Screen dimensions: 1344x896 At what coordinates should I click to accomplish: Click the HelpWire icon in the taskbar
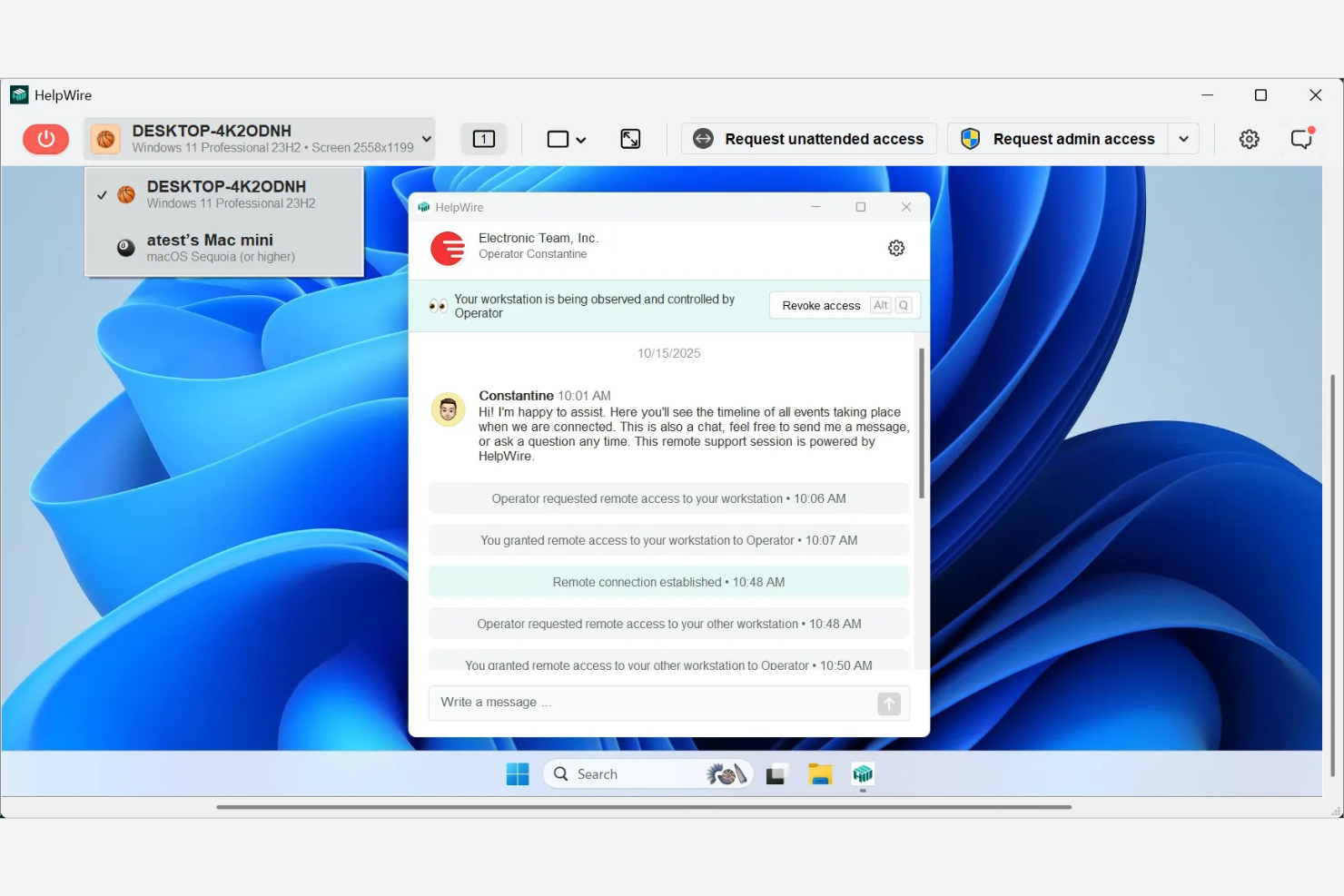coord(862,774)
